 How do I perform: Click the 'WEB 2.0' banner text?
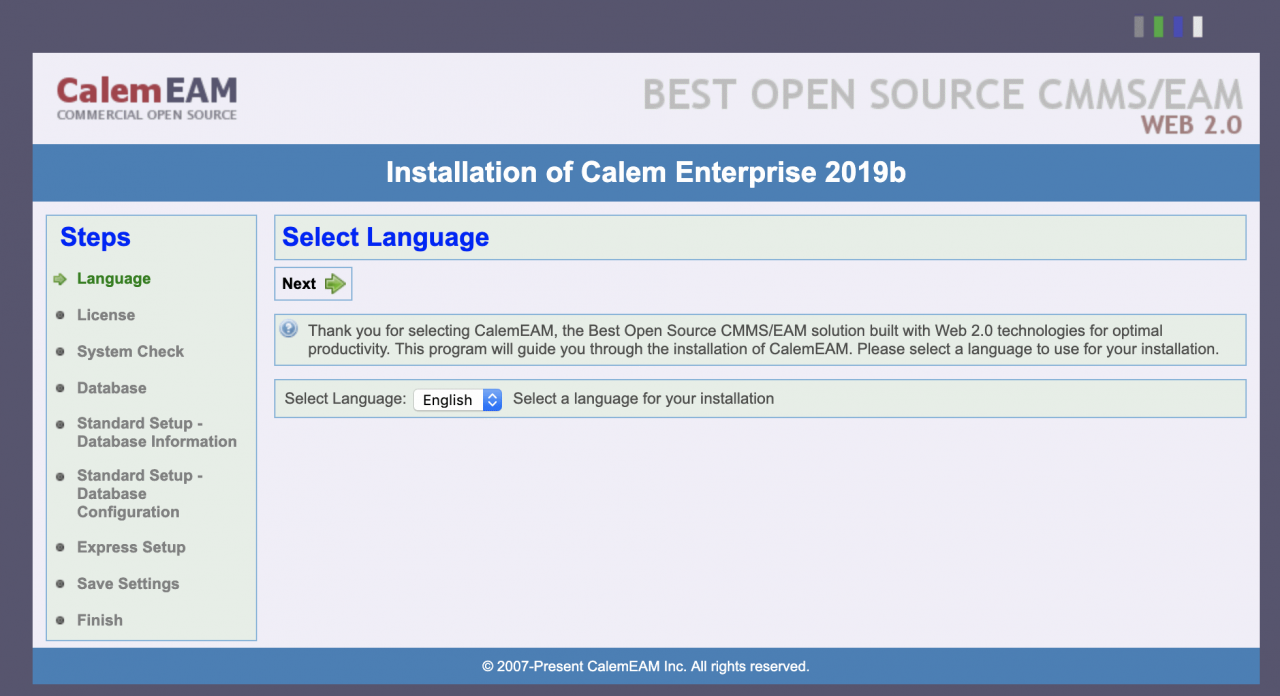pos(1192,125)
